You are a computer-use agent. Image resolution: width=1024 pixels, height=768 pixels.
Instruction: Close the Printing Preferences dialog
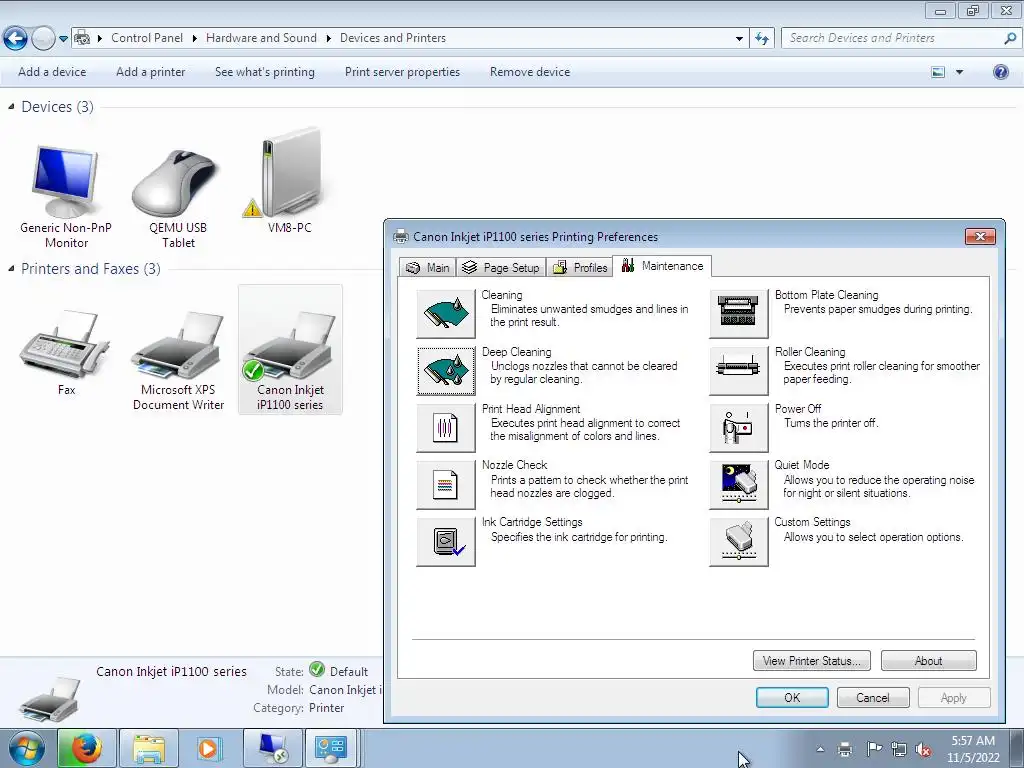click(980, 236)
